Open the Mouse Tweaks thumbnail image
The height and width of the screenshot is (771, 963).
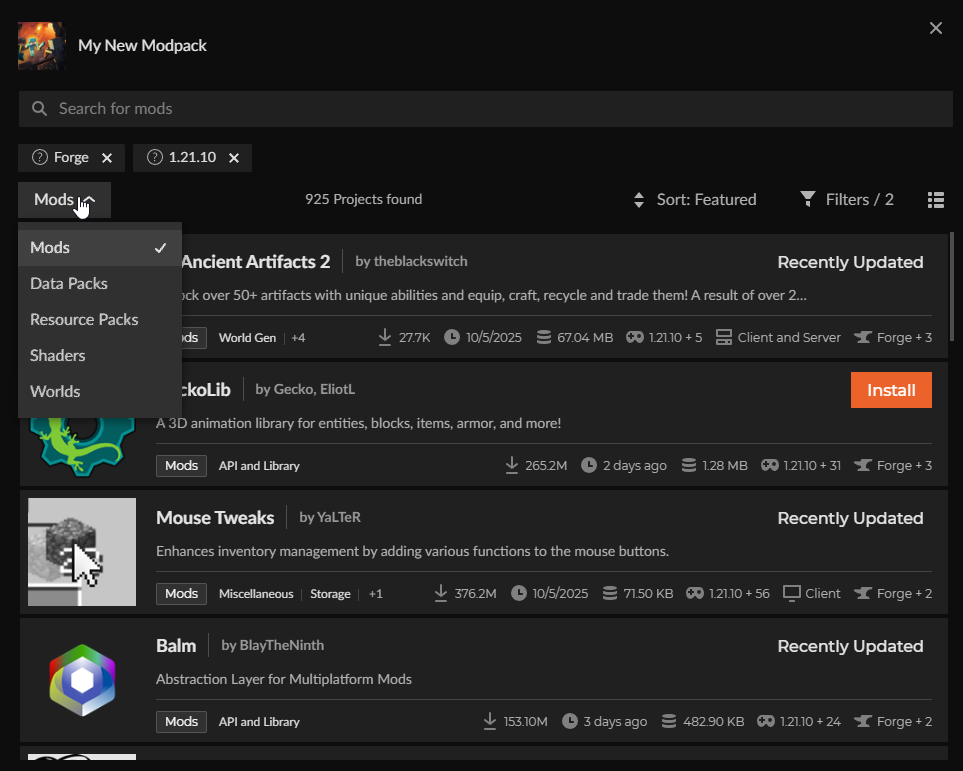[82, 552]
